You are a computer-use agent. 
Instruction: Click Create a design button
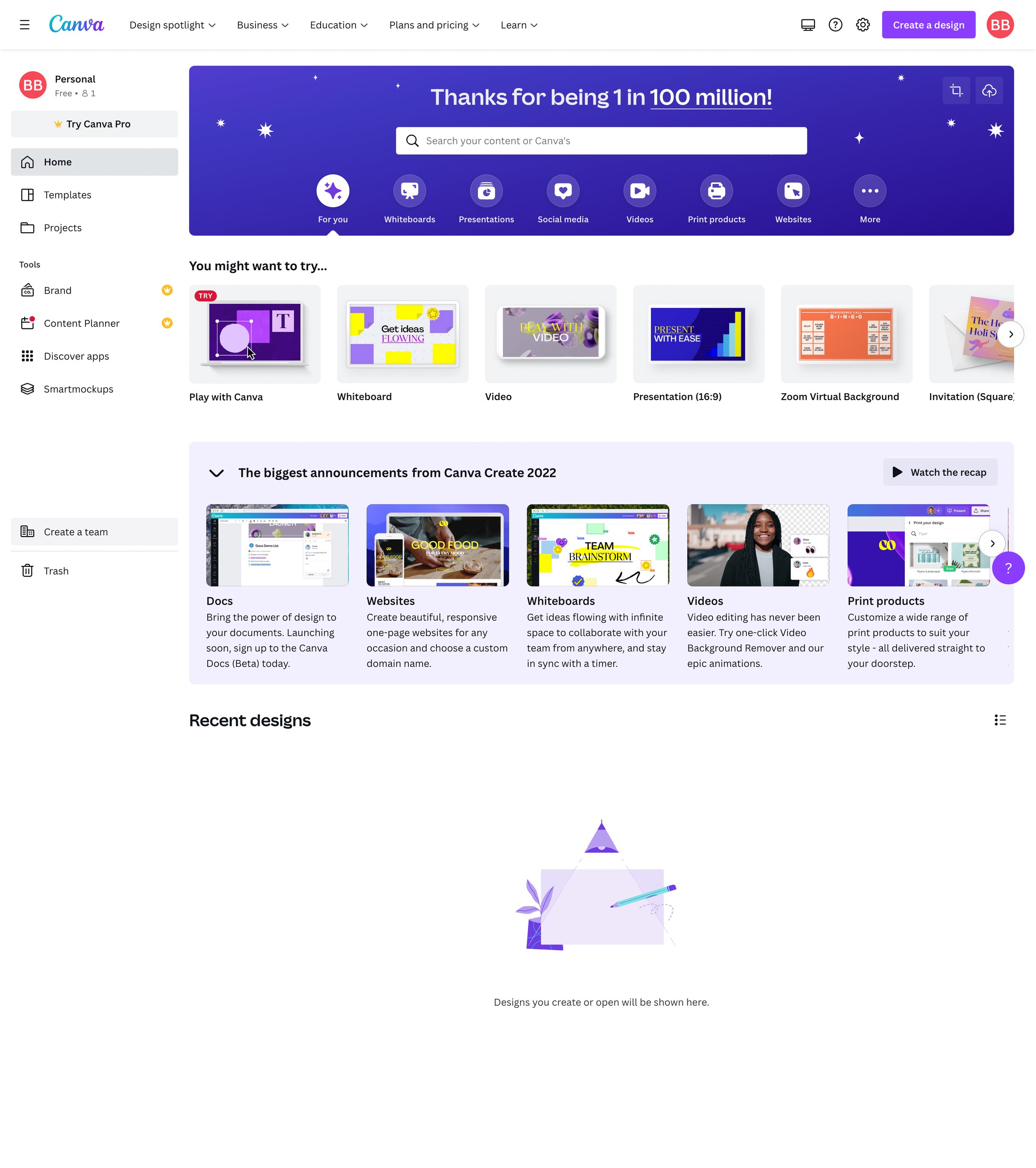point(929,25)
